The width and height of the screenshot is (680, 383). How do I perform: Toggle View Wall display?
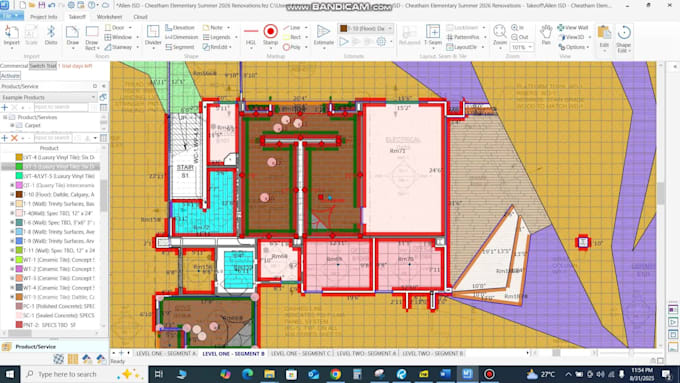573,28
